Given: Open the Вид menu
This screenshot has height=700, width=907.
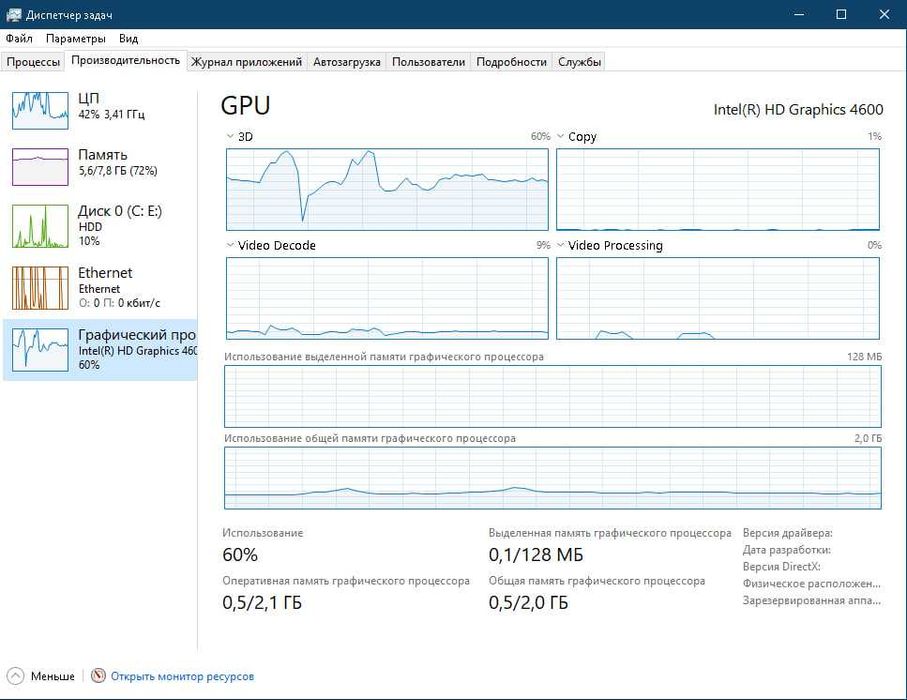Looking at the screenshot, I should (x=128, y=39).
